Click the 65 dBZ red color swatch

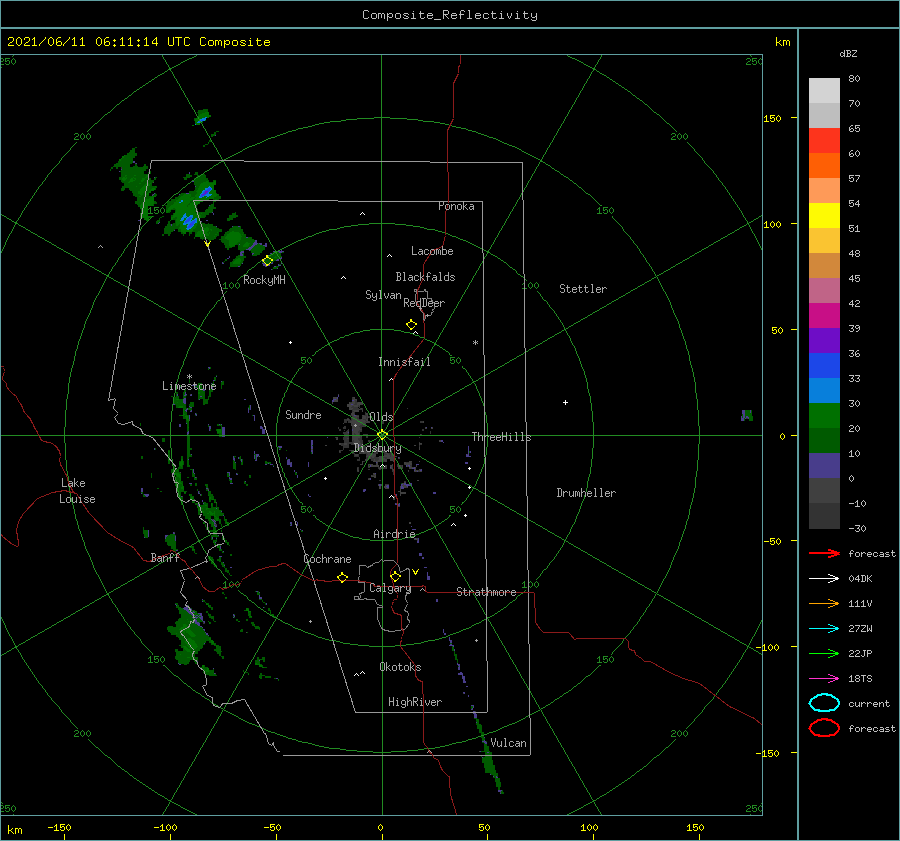tap(824, 140)
